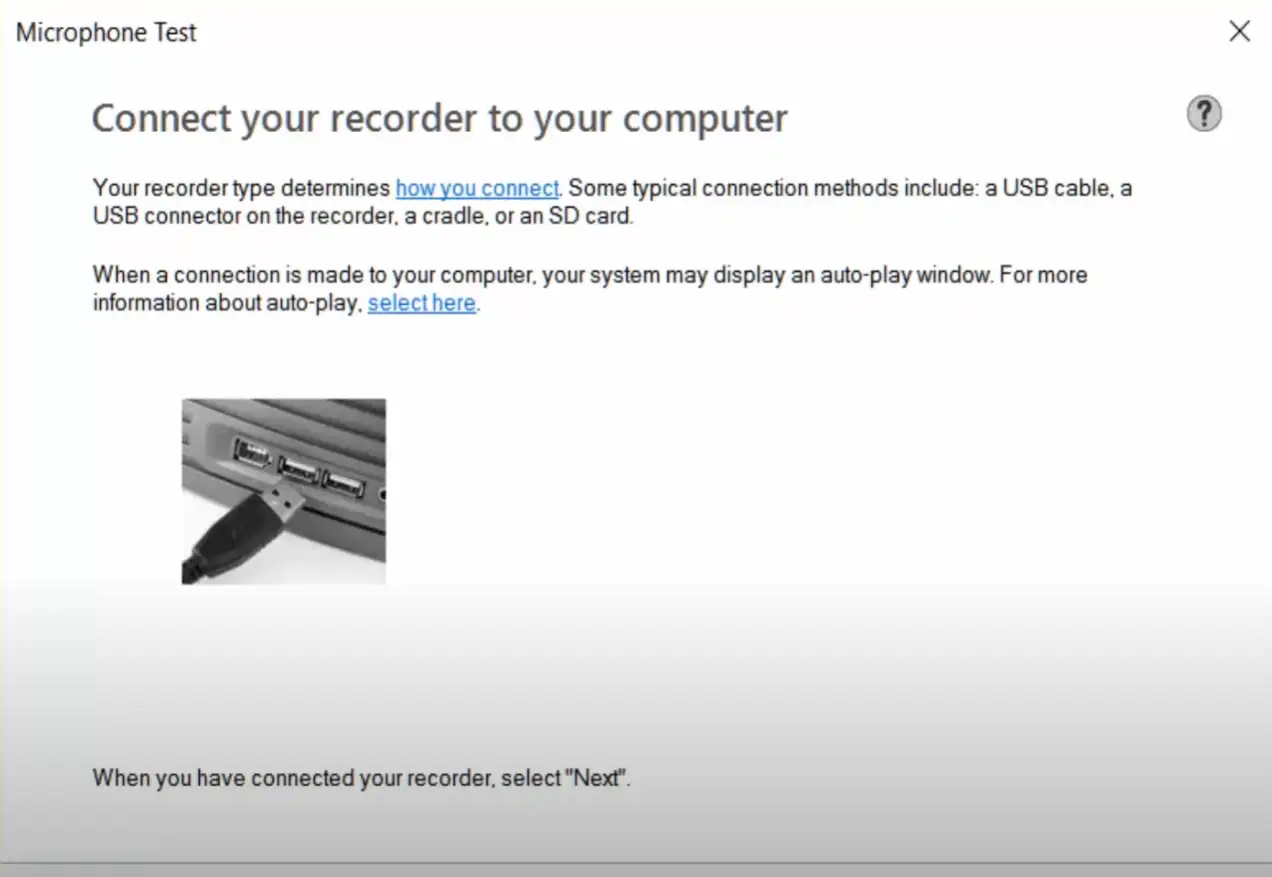Viewport: 1272px width, 877px height.
Task: Click the middle USB port in the photo
Action: [298, 467]
